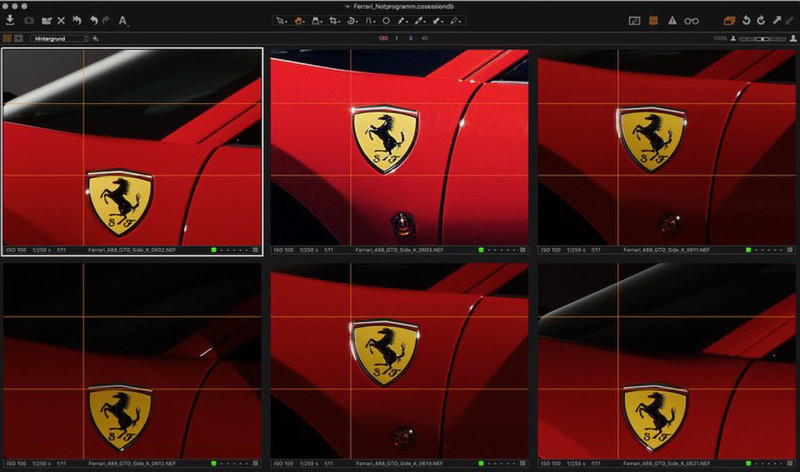
Task: Switch to single-image view mode icon
Action: tap(18, 38)
